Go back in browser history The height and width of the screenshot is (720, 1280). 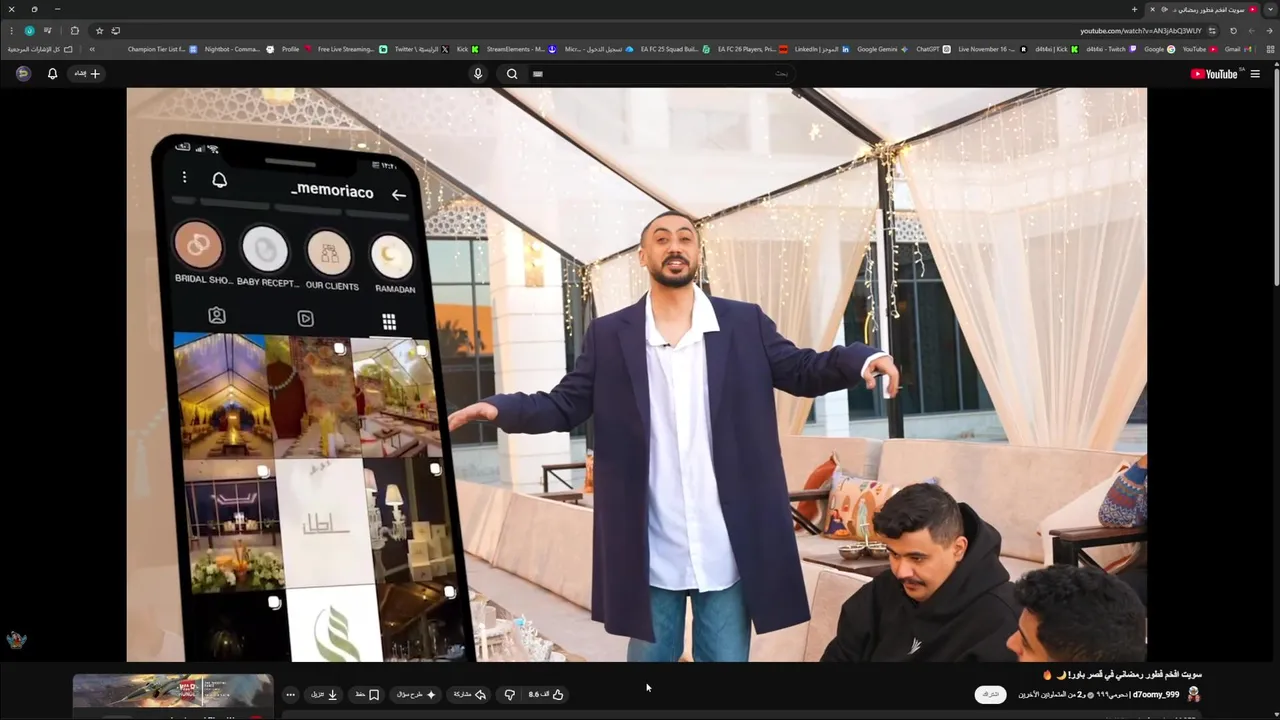[x=1269, y=31]
